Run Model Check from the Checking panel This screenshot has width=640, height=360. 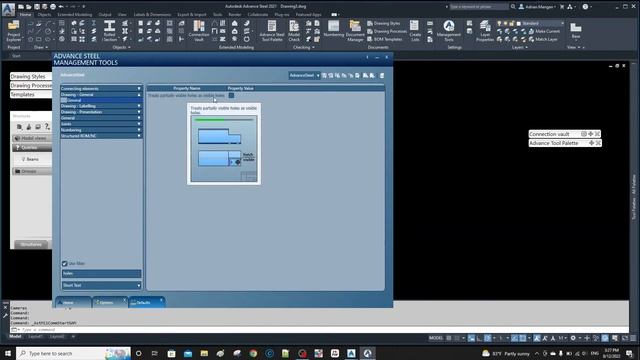point(294,31)
